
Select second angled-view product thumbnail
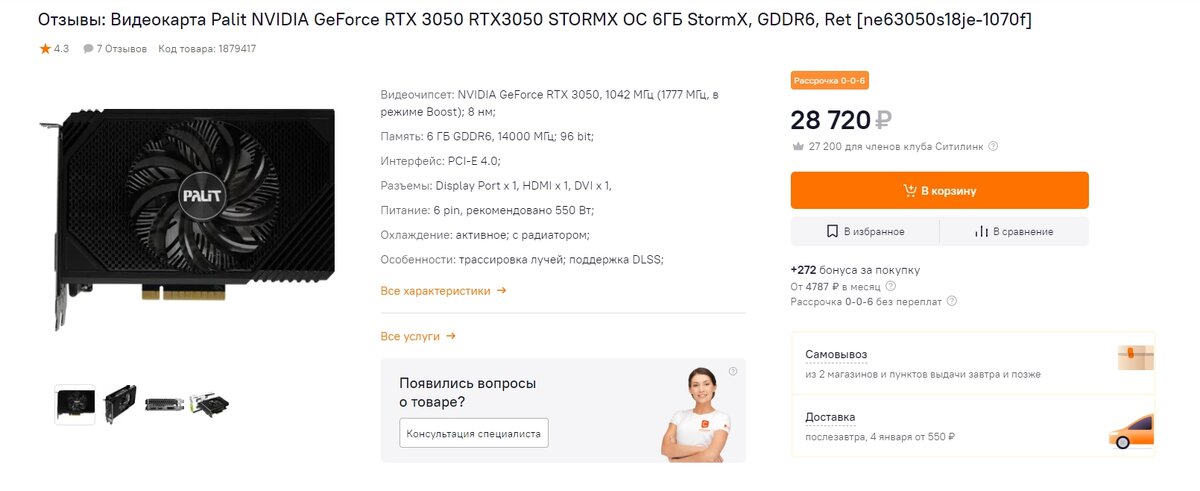coord(120,404)
